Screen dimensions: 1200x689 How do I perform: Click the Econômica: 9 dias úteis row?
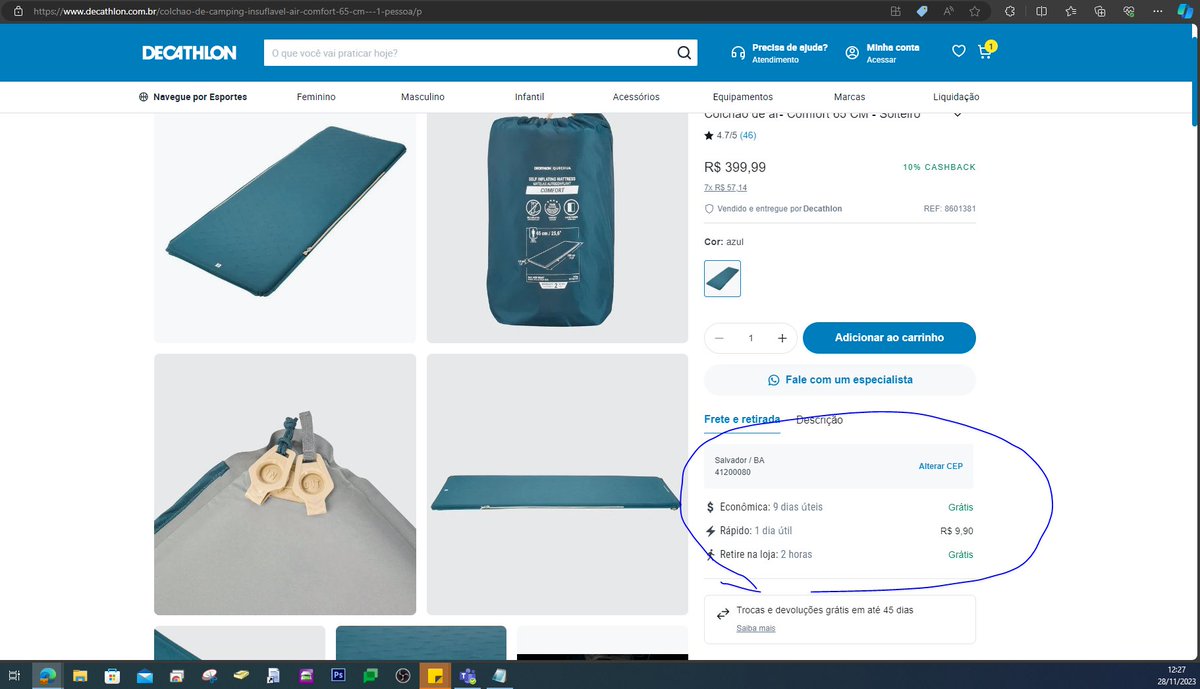tap(839, 507)
